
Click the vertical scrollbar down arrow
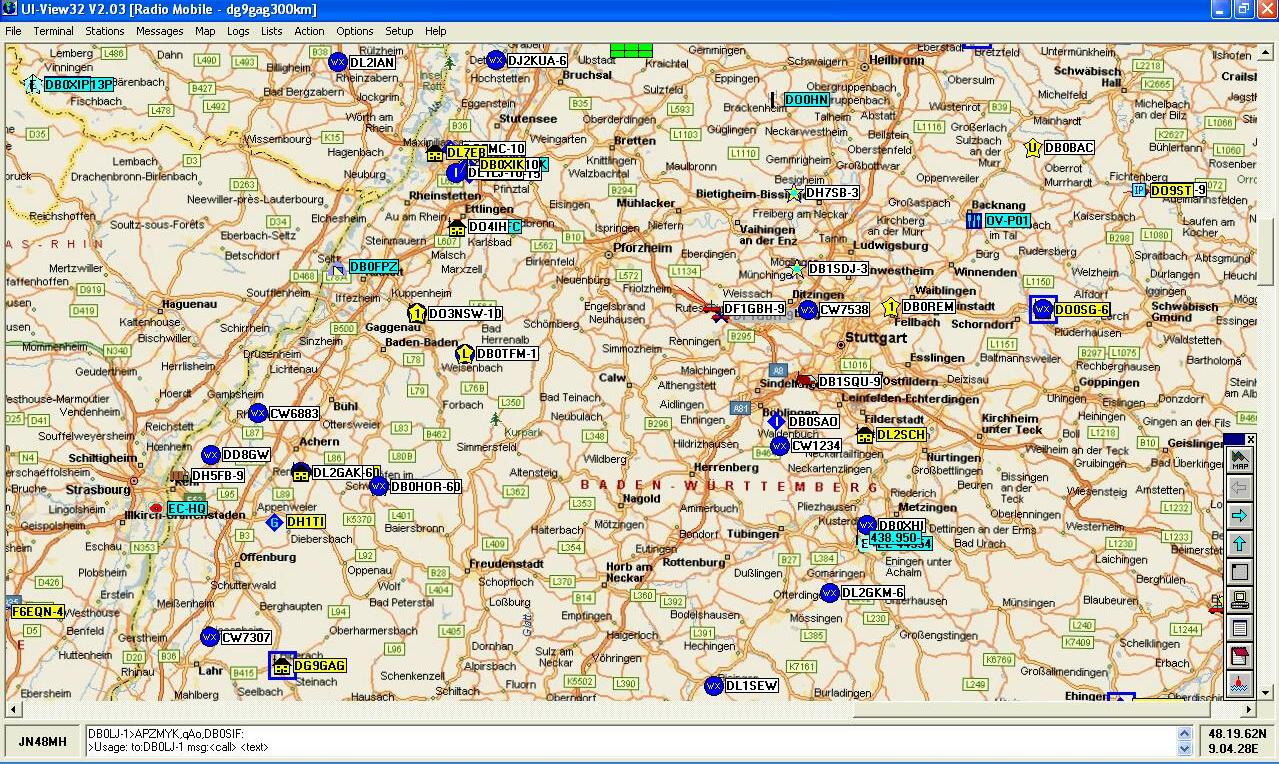[x=1265, y=693]
